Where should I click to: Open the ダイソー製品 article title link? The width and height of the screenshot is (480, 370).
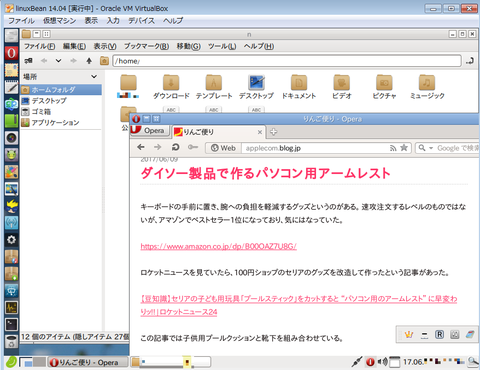[265, 173]
